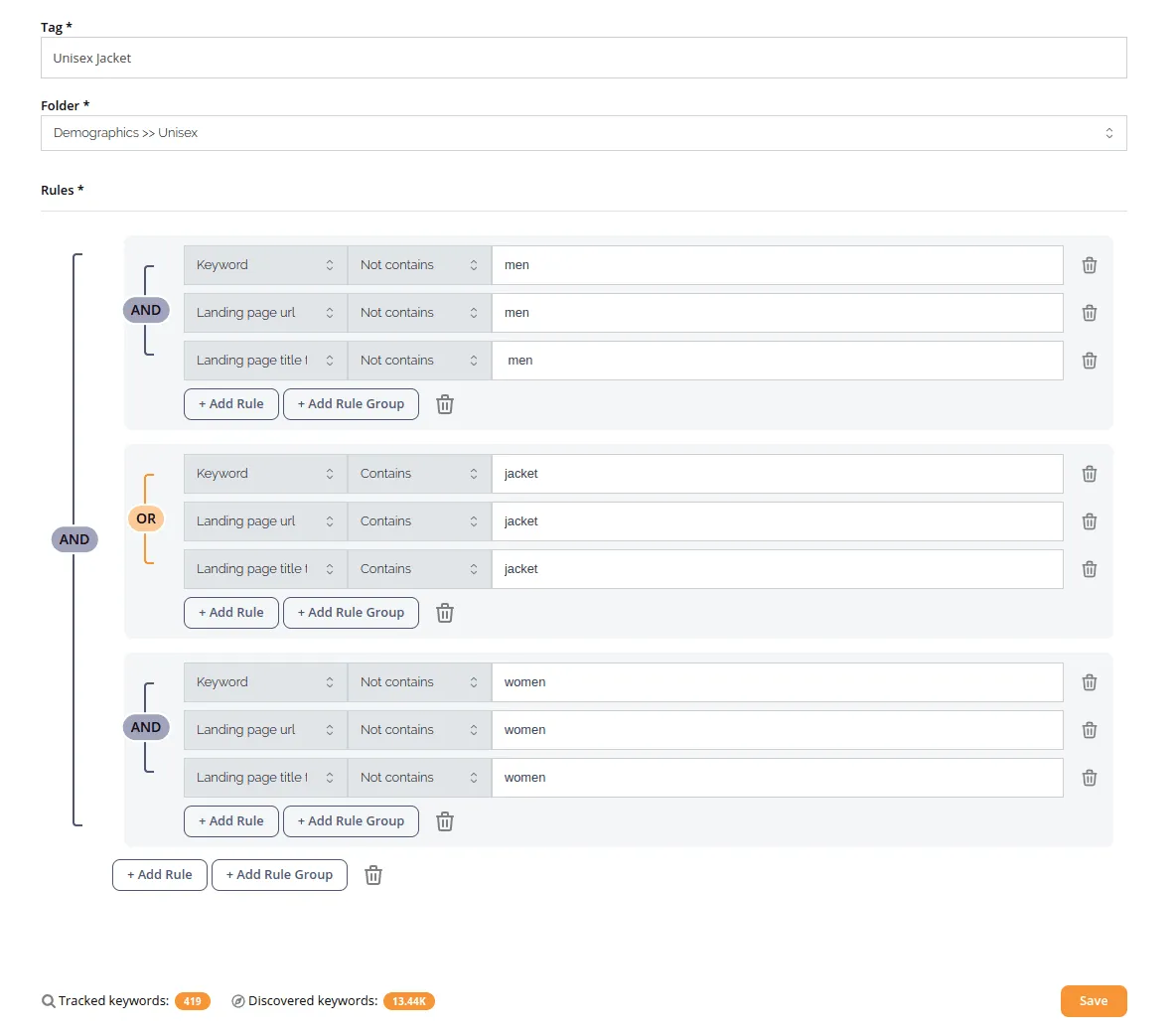The width and height of the screenshot is (1176, 1032).
Task: Delete the entire first AND rule group
Action: pyautogui.click(x=445, y=404)
